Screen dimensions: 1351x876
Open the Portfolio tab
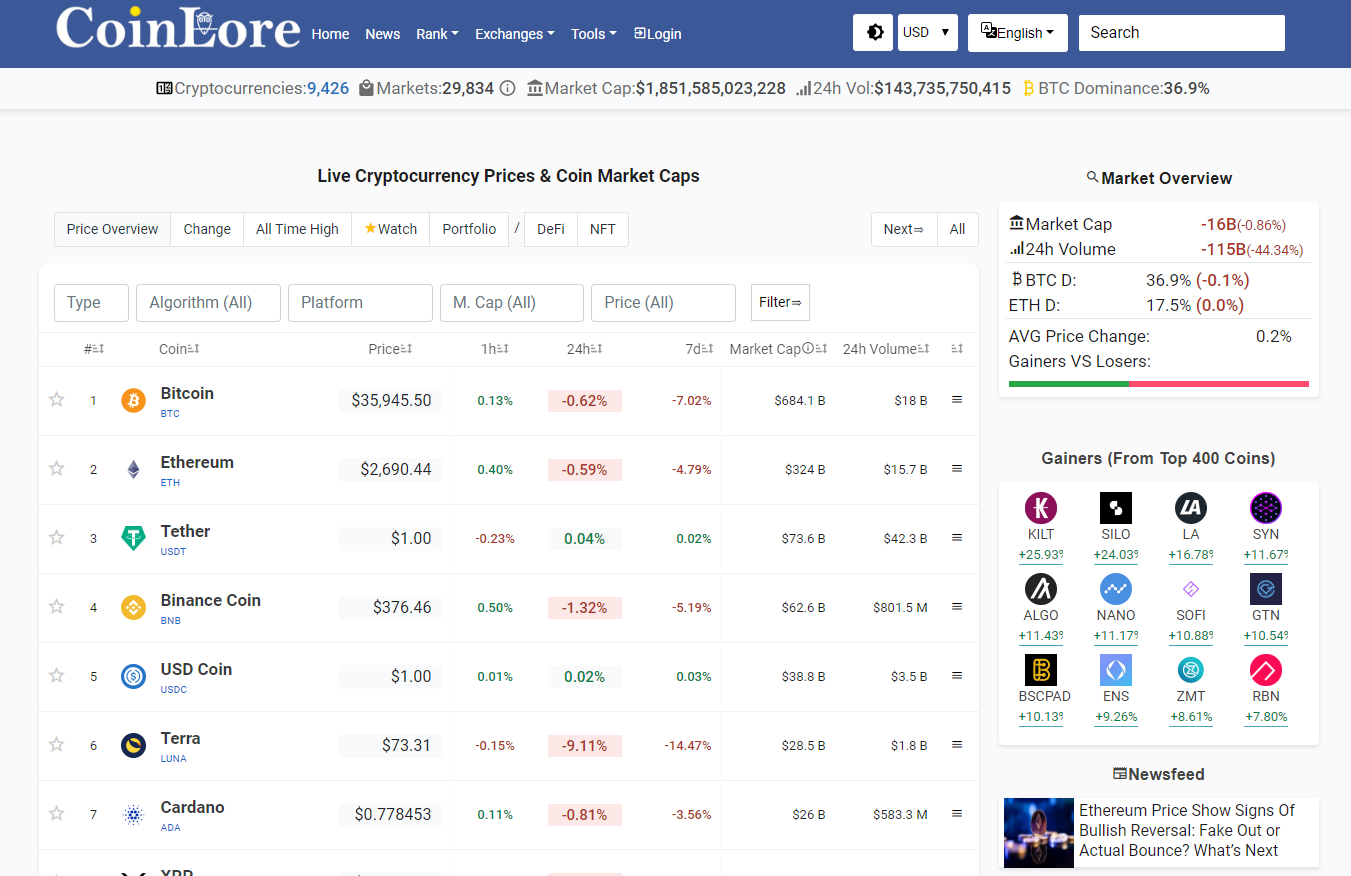click(469, 229)
